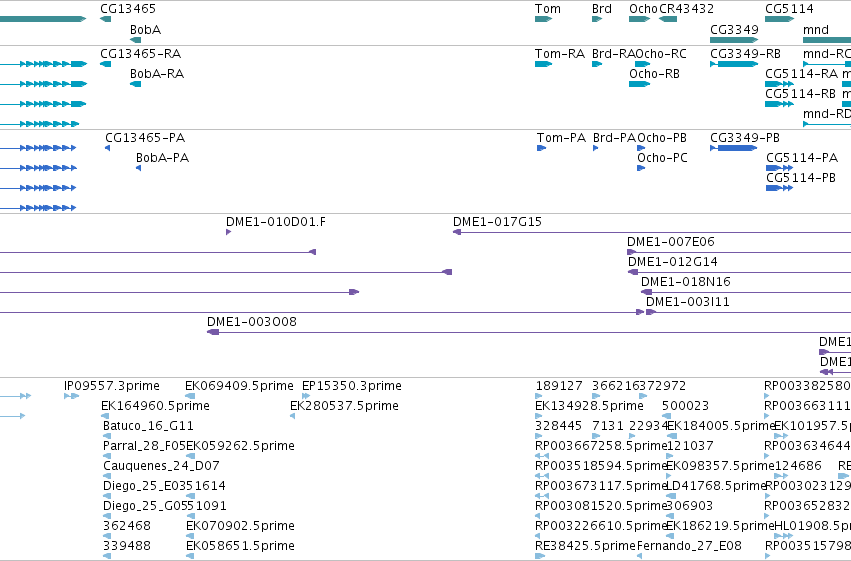Select the 124686 feature label
The width and height of the screenshot is (851, 561).
[798, 467]
